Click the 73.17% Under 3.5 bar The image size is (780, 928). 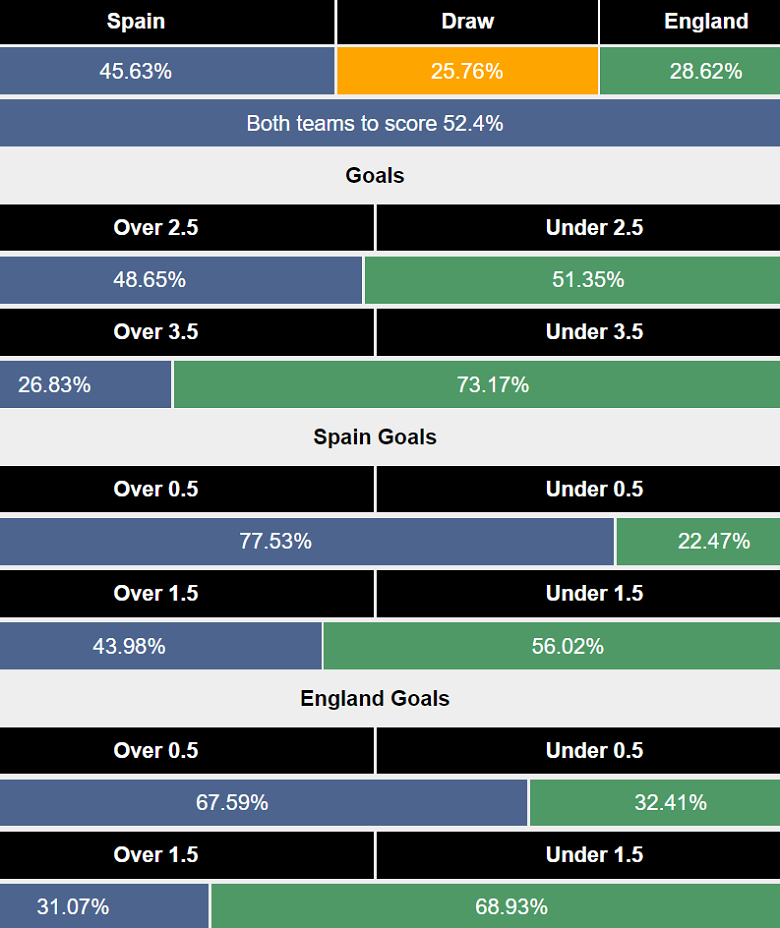pos(476,384)
